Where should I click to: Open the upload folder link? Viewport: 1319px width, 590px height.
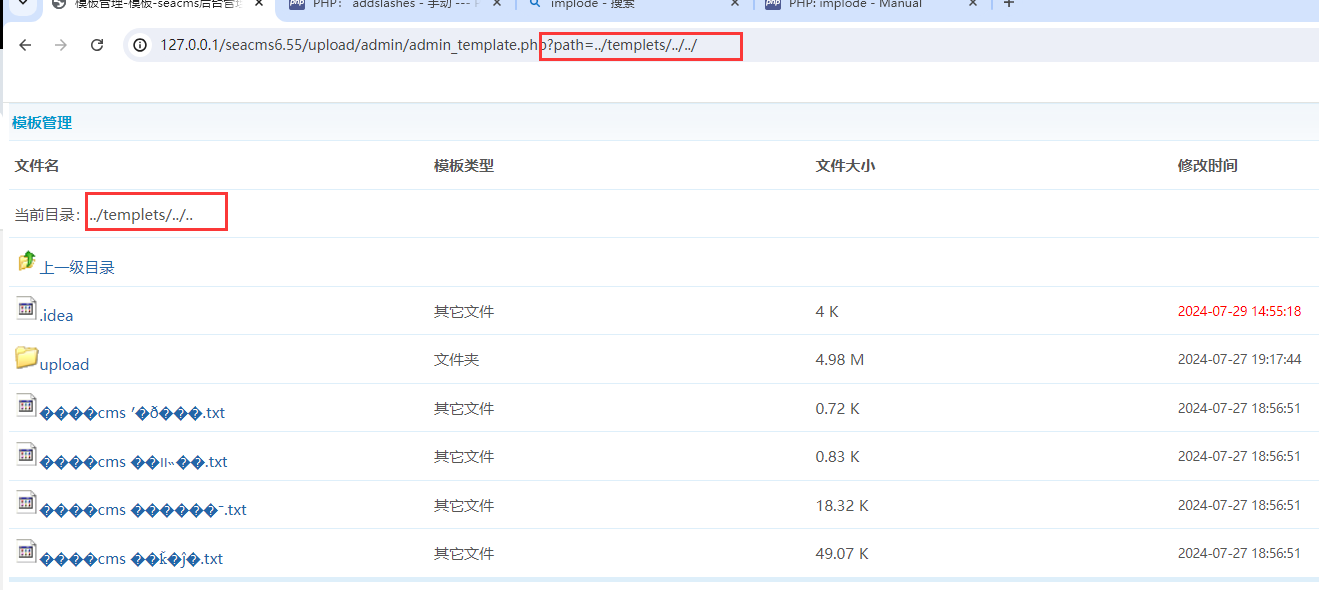tap(64, 364)
